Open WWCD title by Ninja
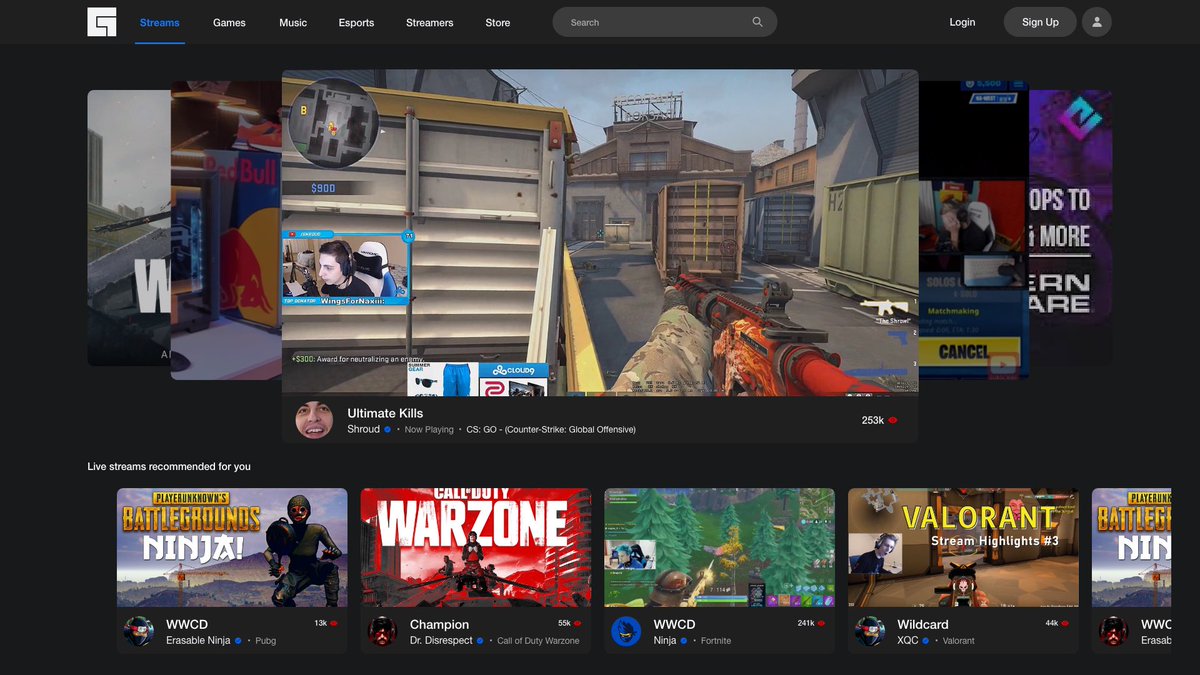The height and width of the screenshot is (675, 1200). (675, 625)
